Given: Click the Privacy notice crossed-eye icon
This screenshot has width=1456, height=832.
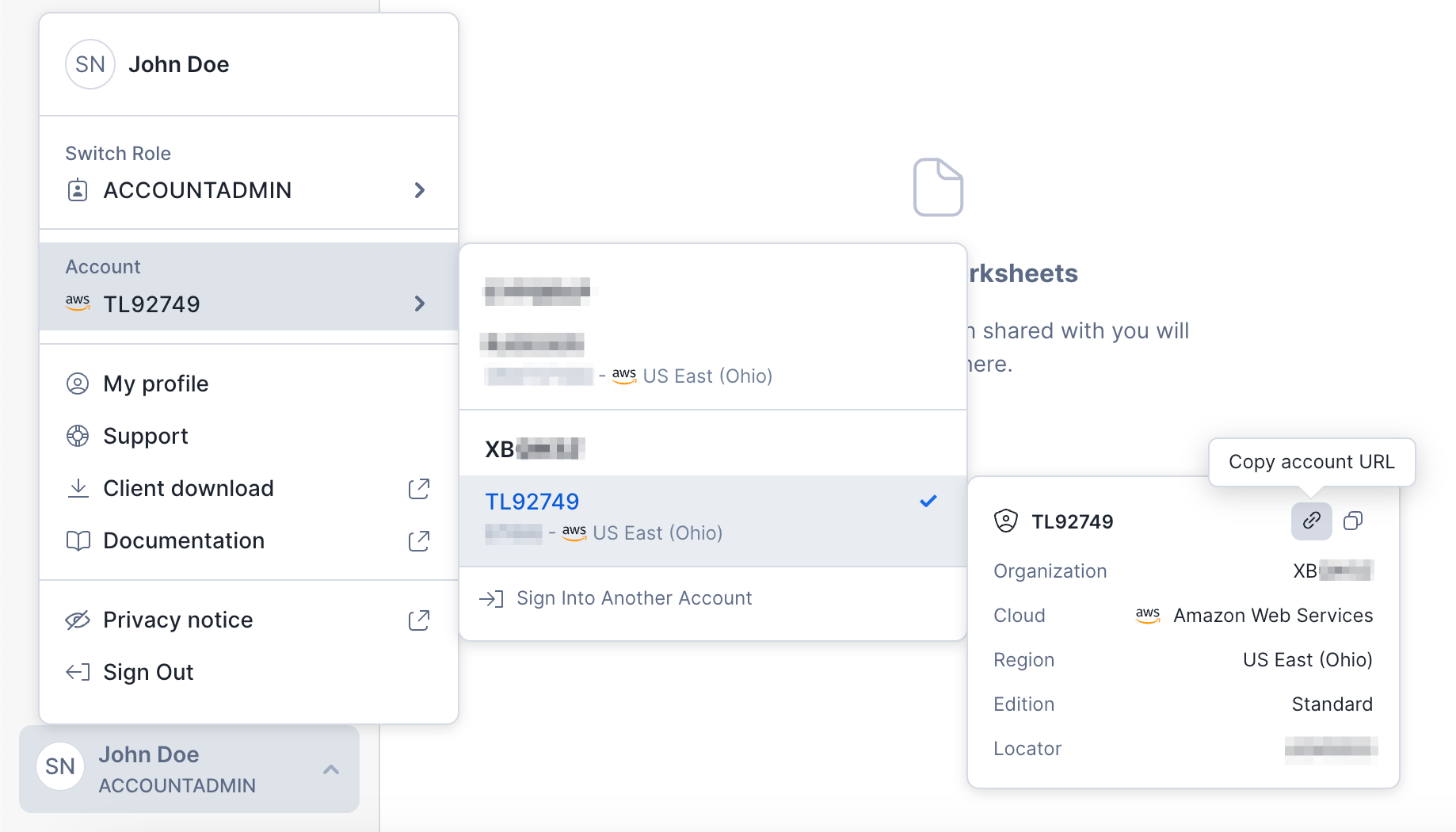Looking at the screenshot, I should point(78,620).
